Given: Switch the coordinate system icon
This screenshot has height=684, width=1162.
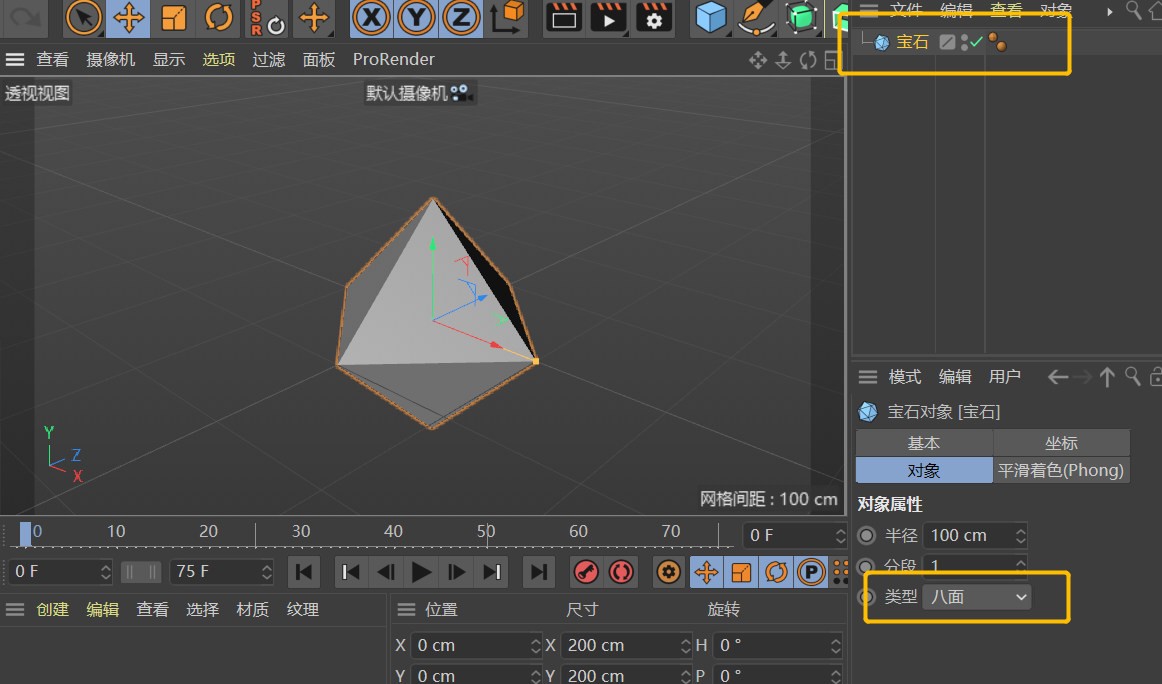Looking at the screenshot, I should [x=507, y=18].
